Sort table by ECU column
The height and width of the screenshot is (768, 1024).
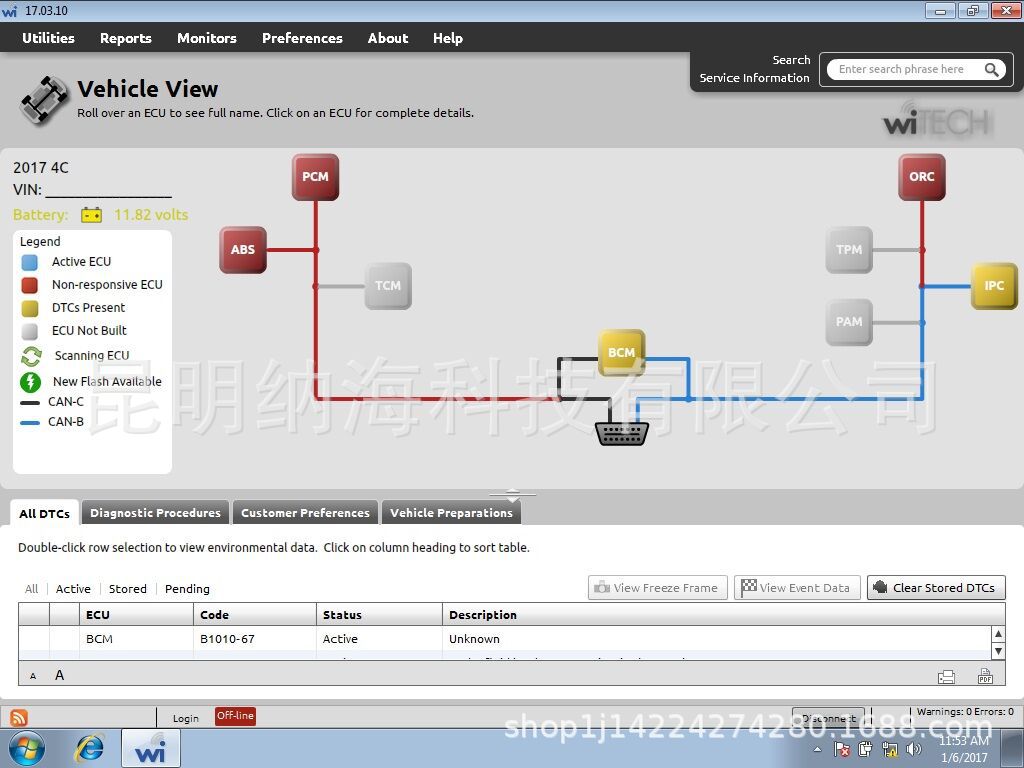point(137,615)
